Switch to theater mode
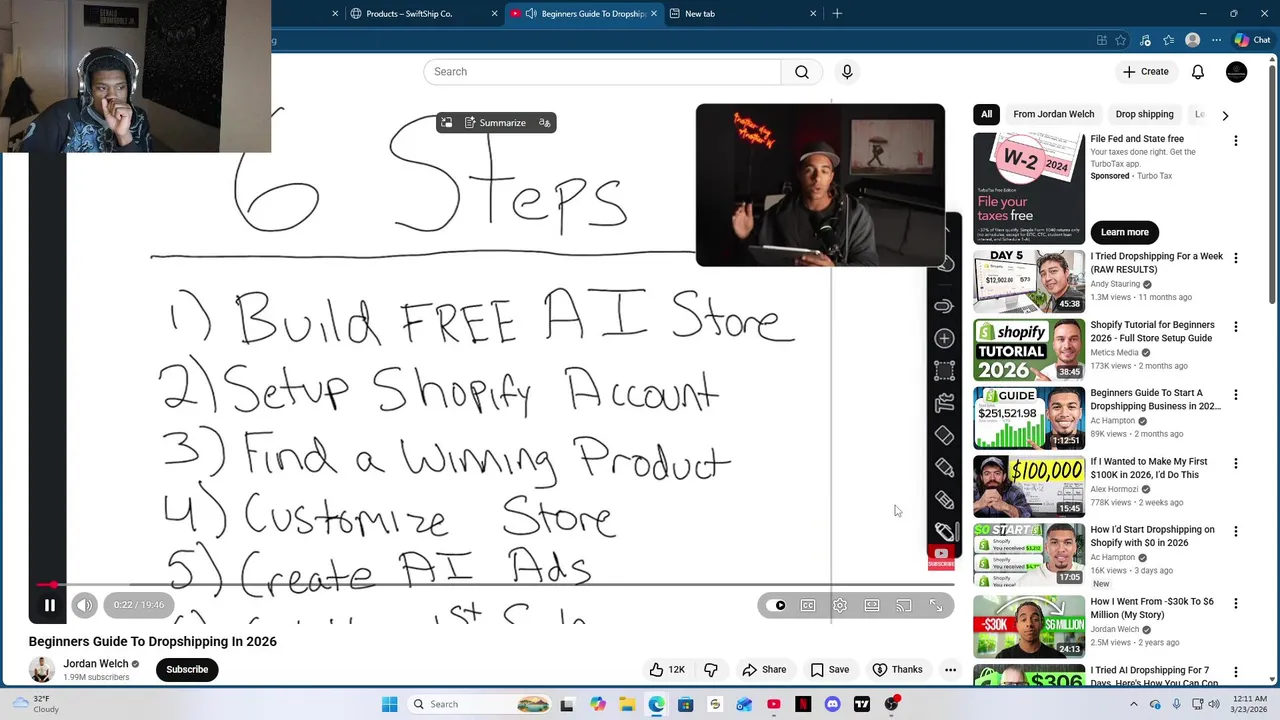 (x=872, y=606)
